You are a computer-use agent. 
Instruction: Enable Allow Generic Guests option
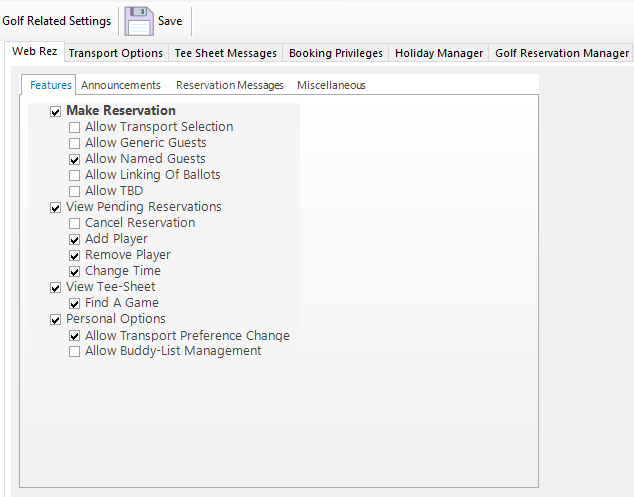(x=75, y=143)
